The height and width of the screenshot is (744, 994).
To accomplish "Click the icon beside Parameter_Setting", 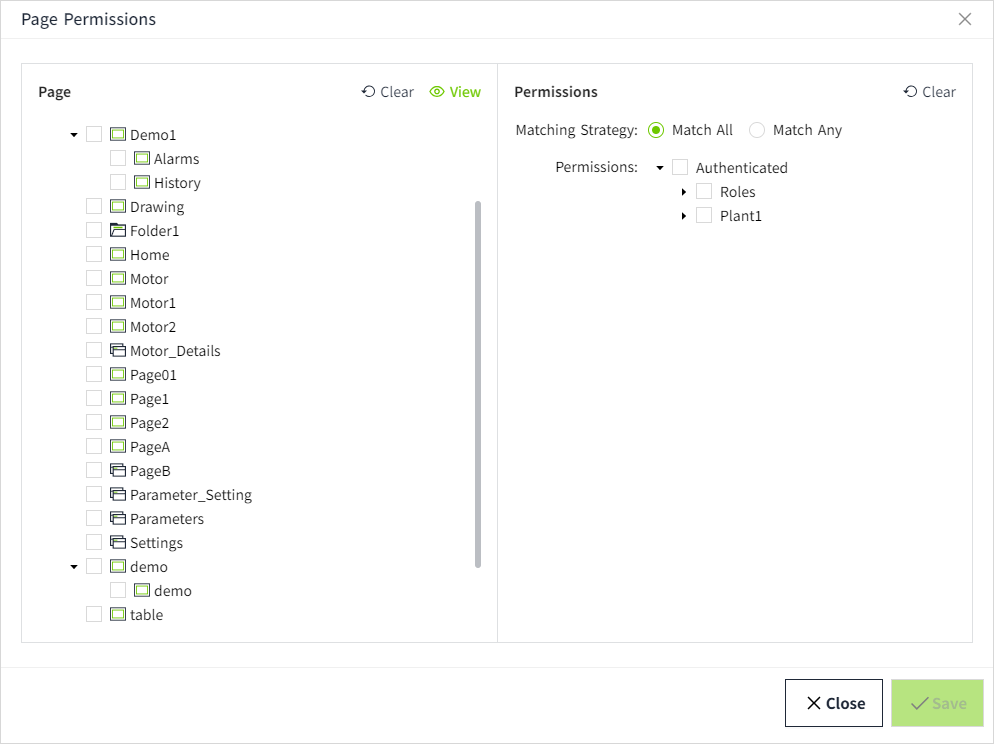I will [118, 495].
